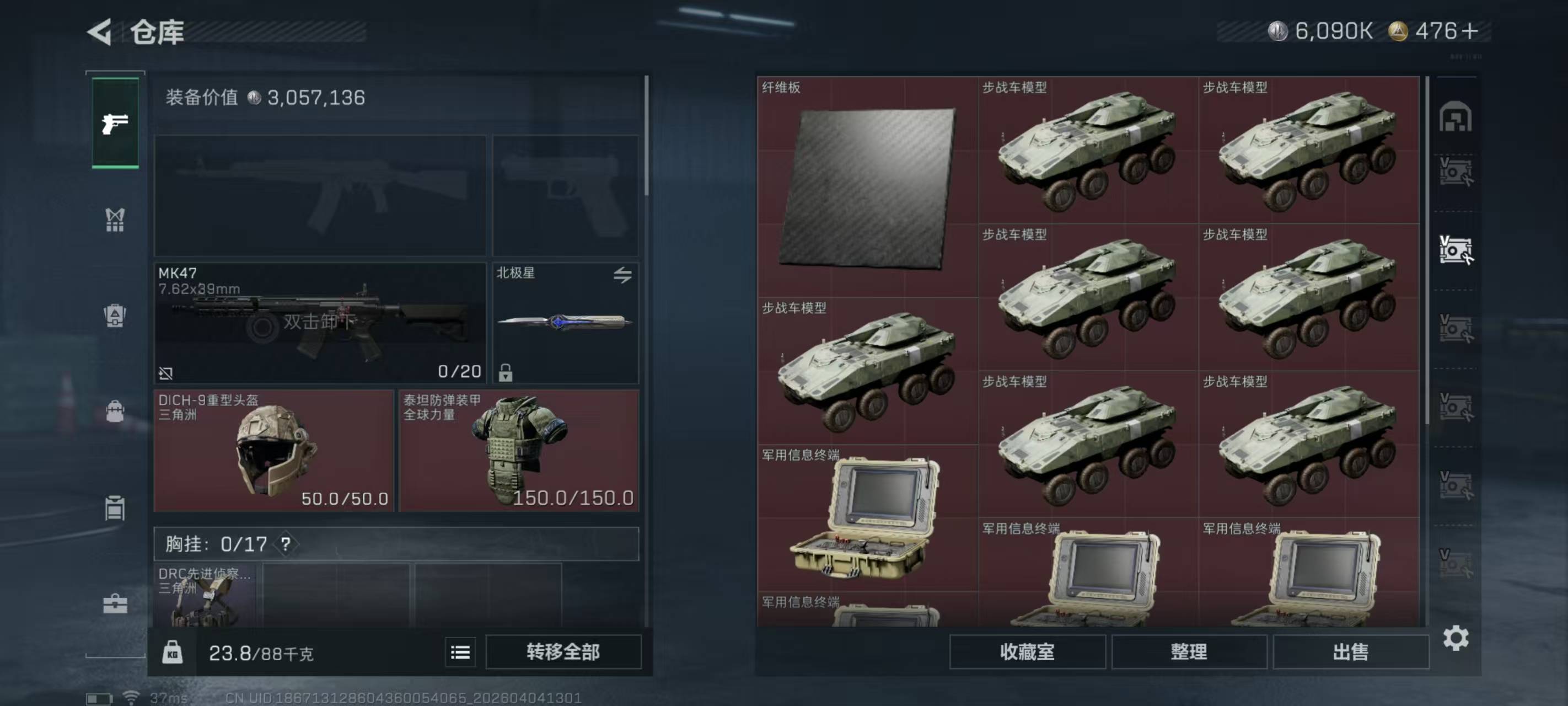Select the weapons pistol tab in sidebar
The image size is (1568, 706).
115,123
